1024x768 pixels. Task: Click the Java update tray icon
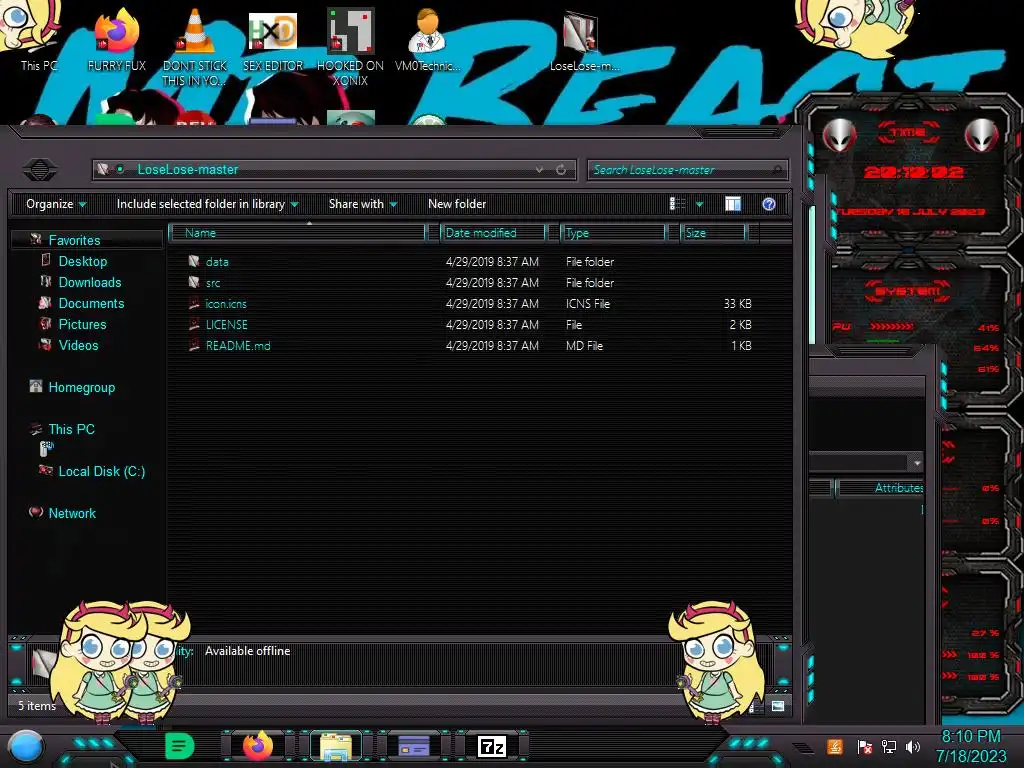[x=835, y=746]
